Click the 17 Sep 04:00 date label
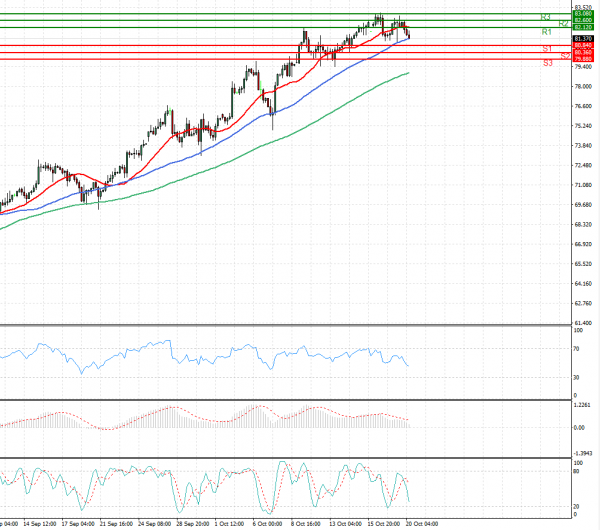This screenshot has height=530, width=600. tap(78, 523)
